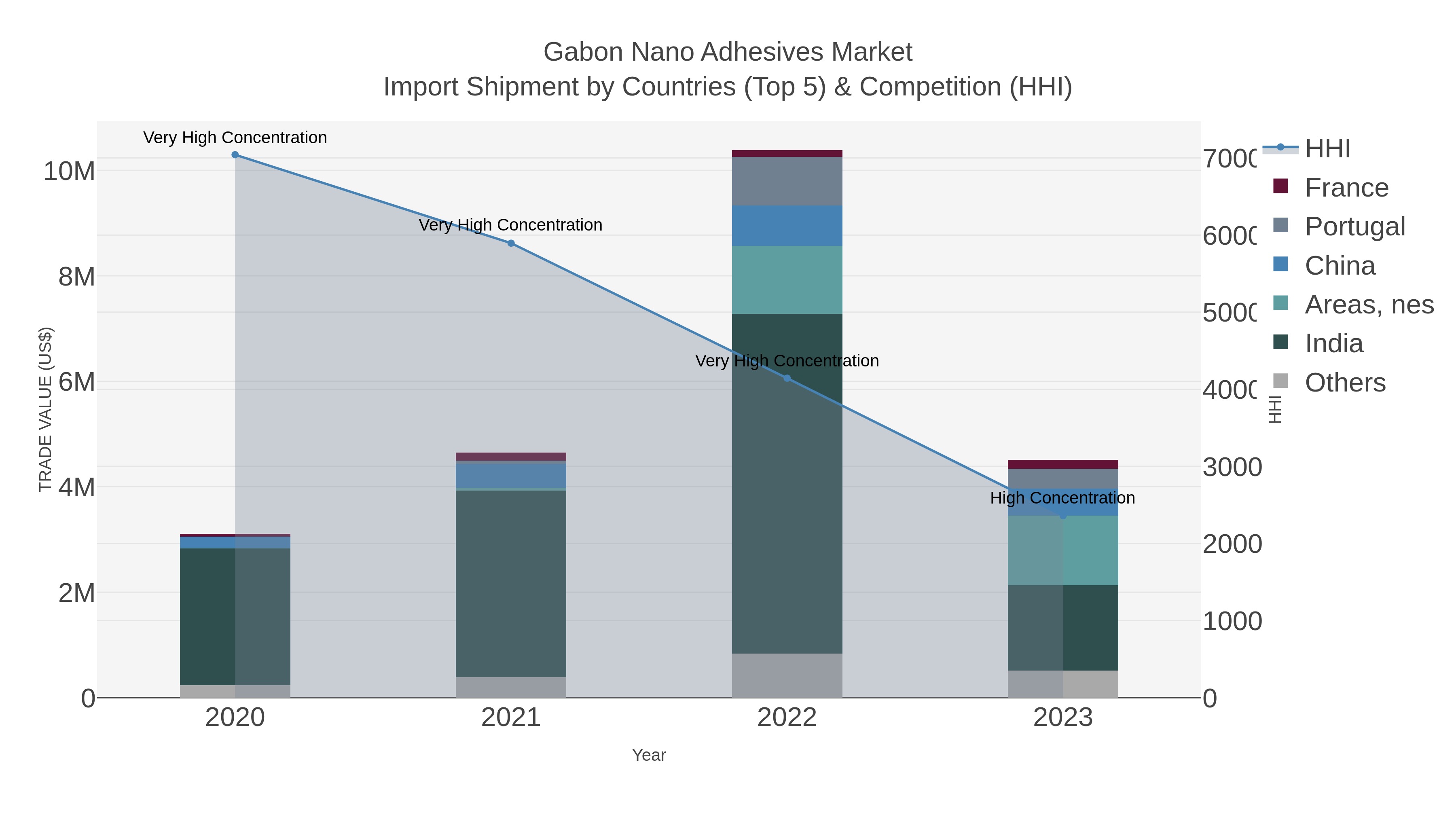
Task: Click the Gabon Nano Adhesives Market title
Action: [728, 52]
